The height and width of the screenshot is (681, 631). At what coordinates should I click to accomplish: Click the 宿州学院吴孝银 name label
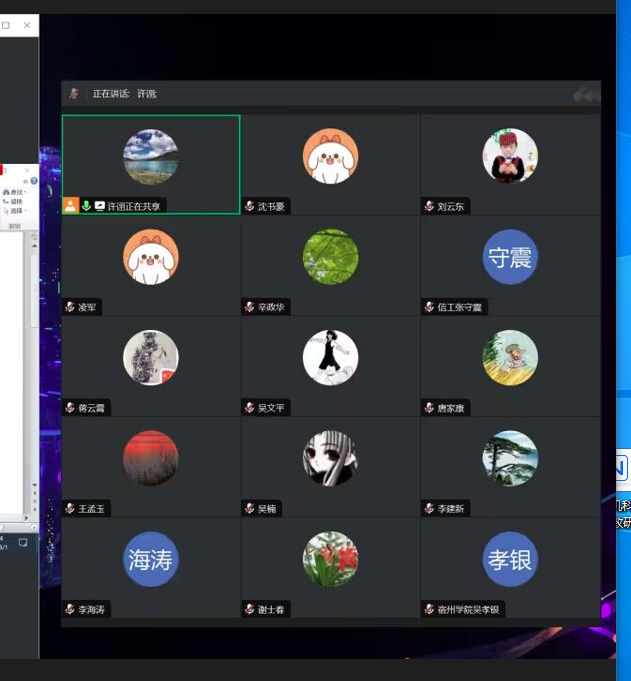tap(468, 610)
